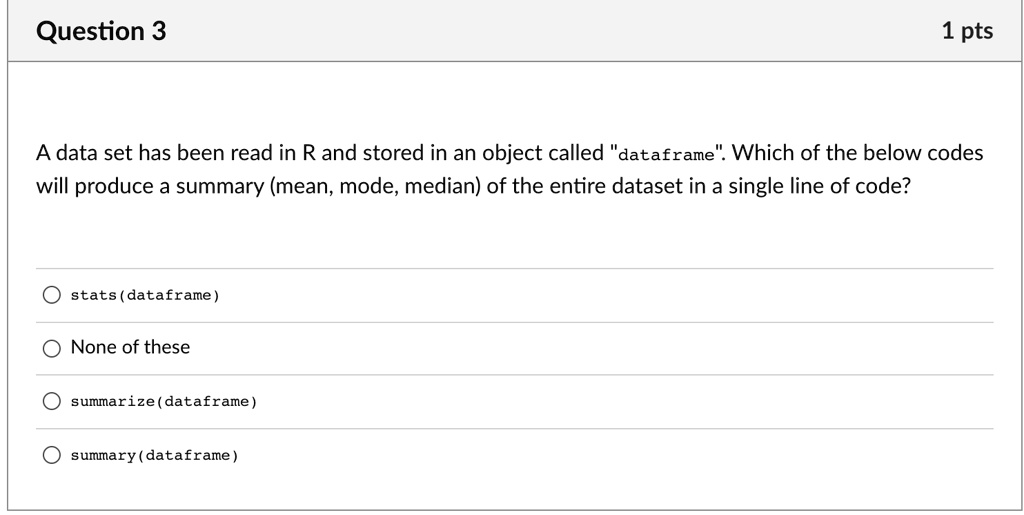Screen dimensions: 1024x515
Task: Click the words "A data set" in the prompt
Action: click(x=79, y=154)
